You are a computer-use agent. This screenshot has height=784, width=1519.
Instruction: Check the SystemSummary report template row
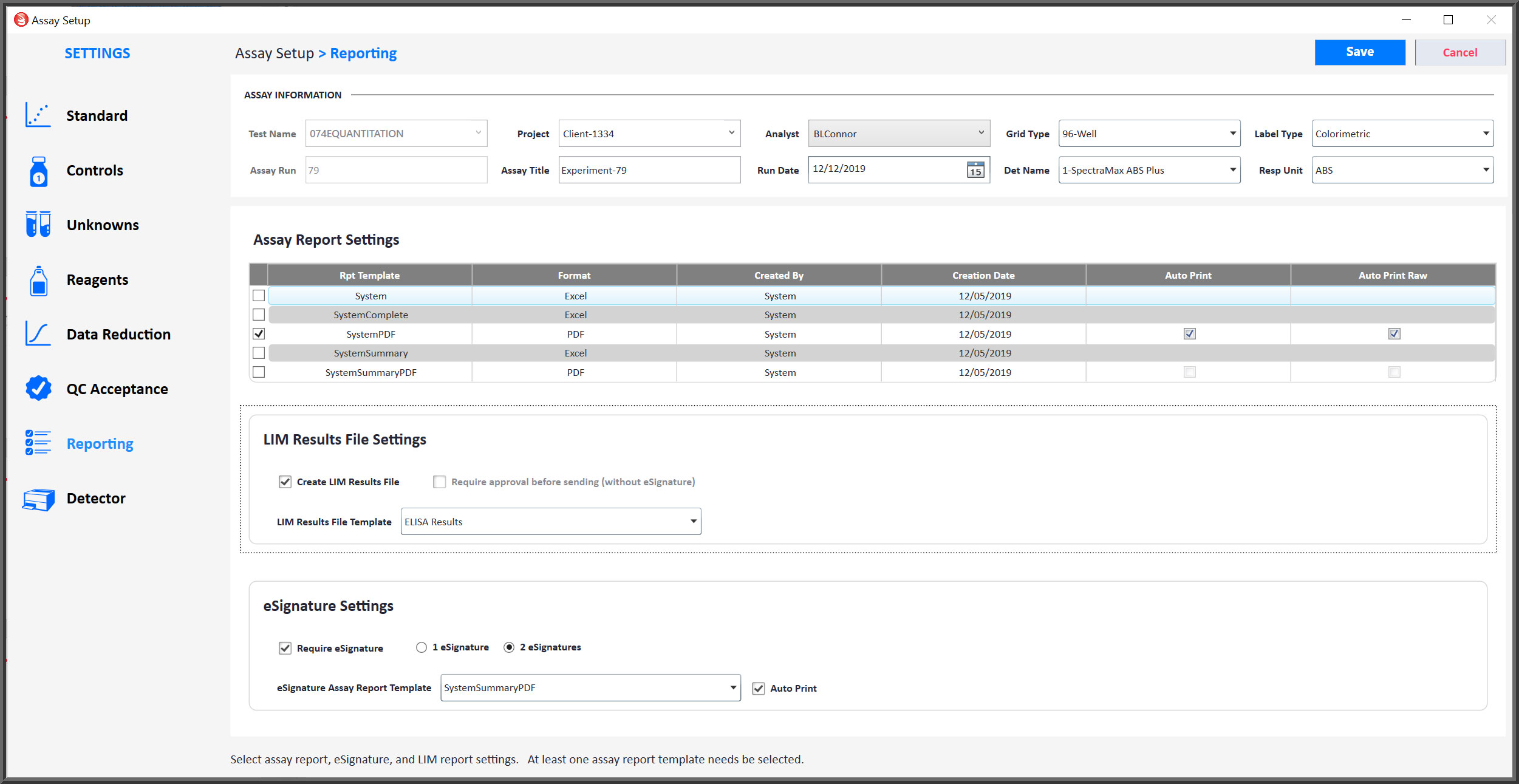pos(259,353)
